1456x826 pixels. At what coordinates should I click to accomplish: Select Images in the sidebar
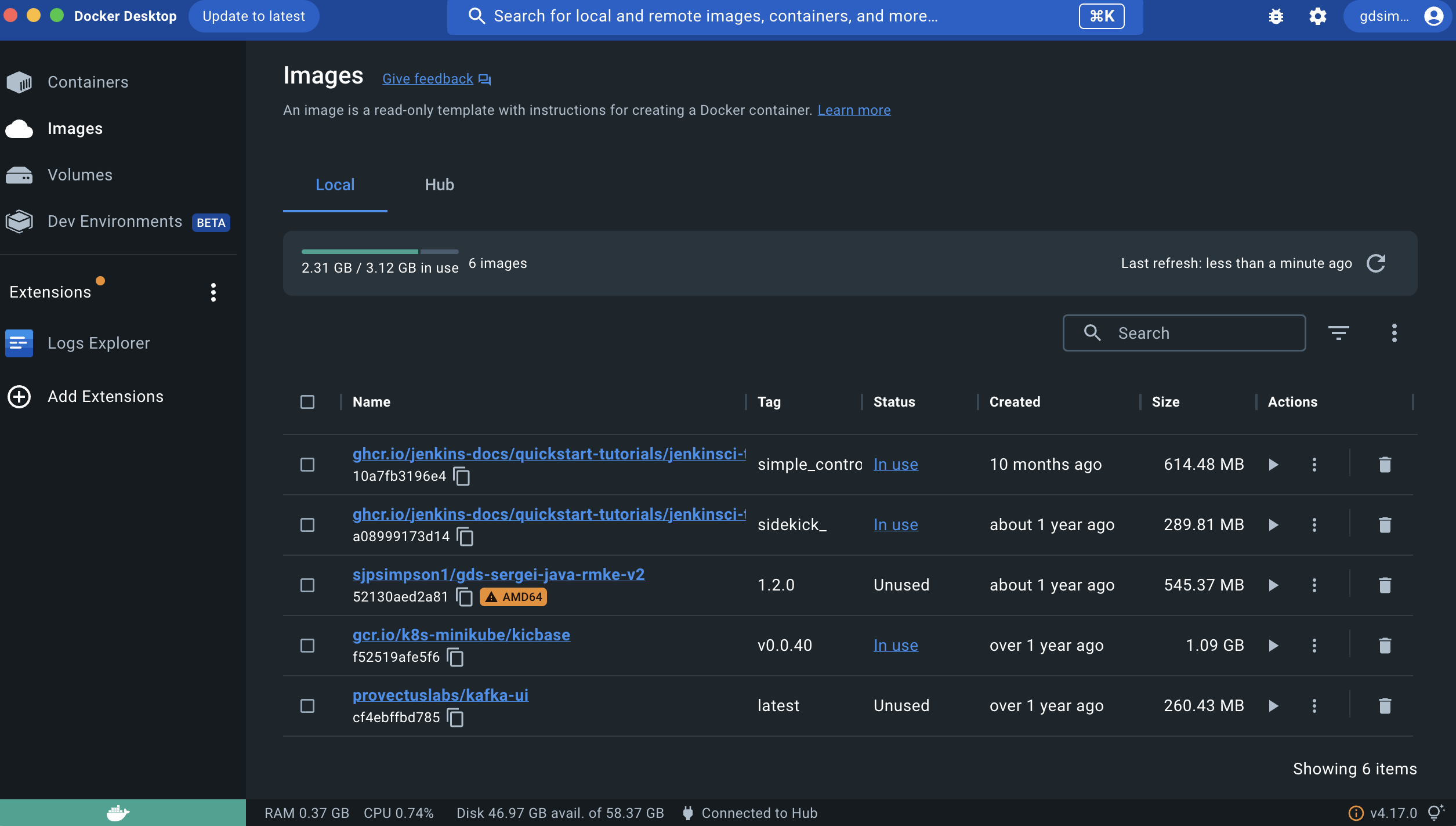(75, 128)
